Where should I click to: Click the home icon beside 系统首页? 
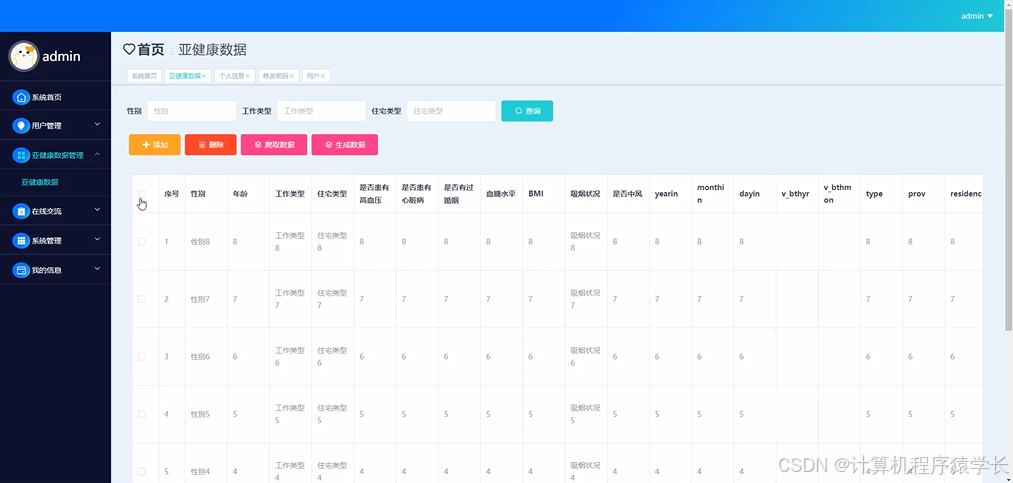[21, 98]
